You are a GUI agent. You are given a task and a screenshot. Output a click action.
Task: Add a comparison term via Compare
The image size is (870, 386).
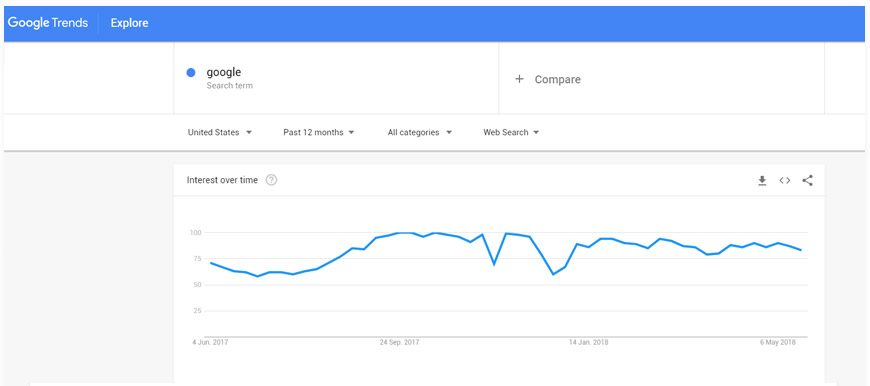coord(661,78)
